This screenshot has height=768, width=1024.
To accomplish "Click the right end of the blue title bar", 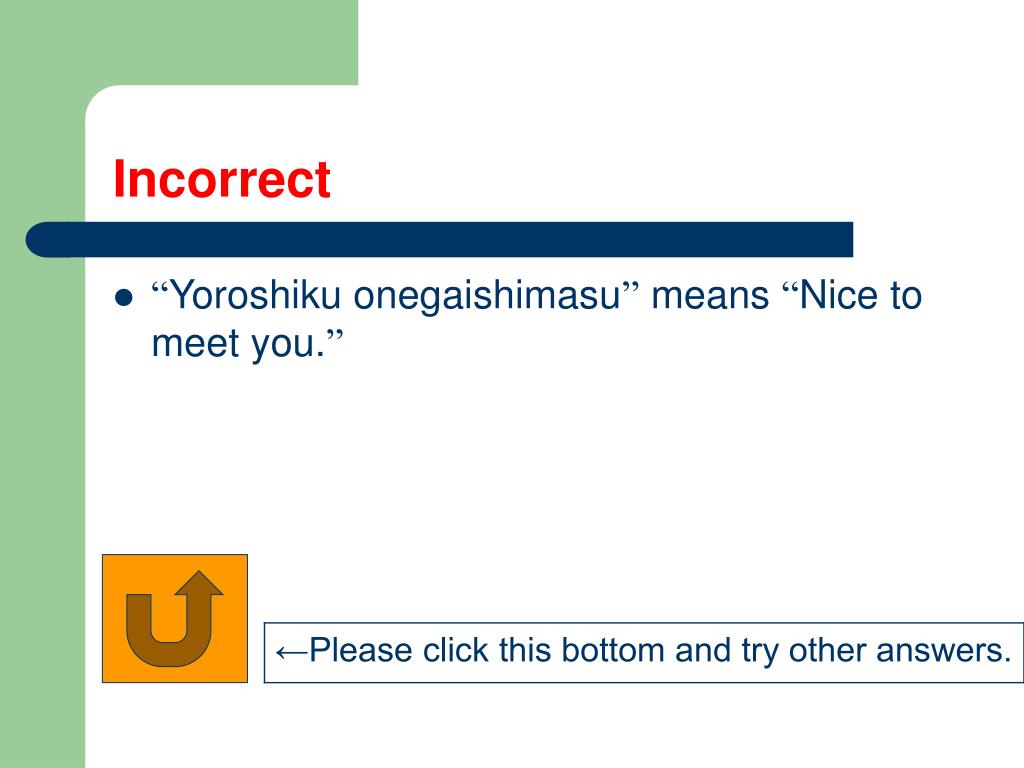I will point(842,240).
